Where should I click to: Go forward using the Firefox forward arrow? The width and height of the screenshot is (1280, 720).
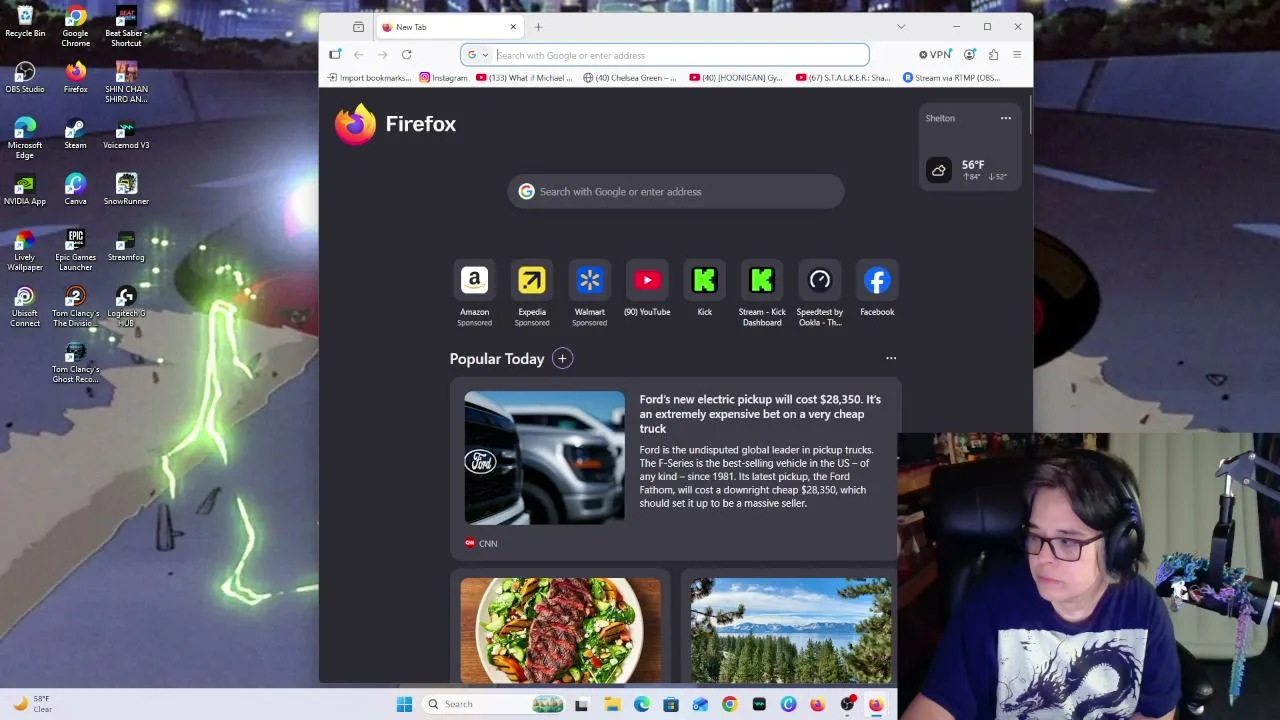coord(382,55)
